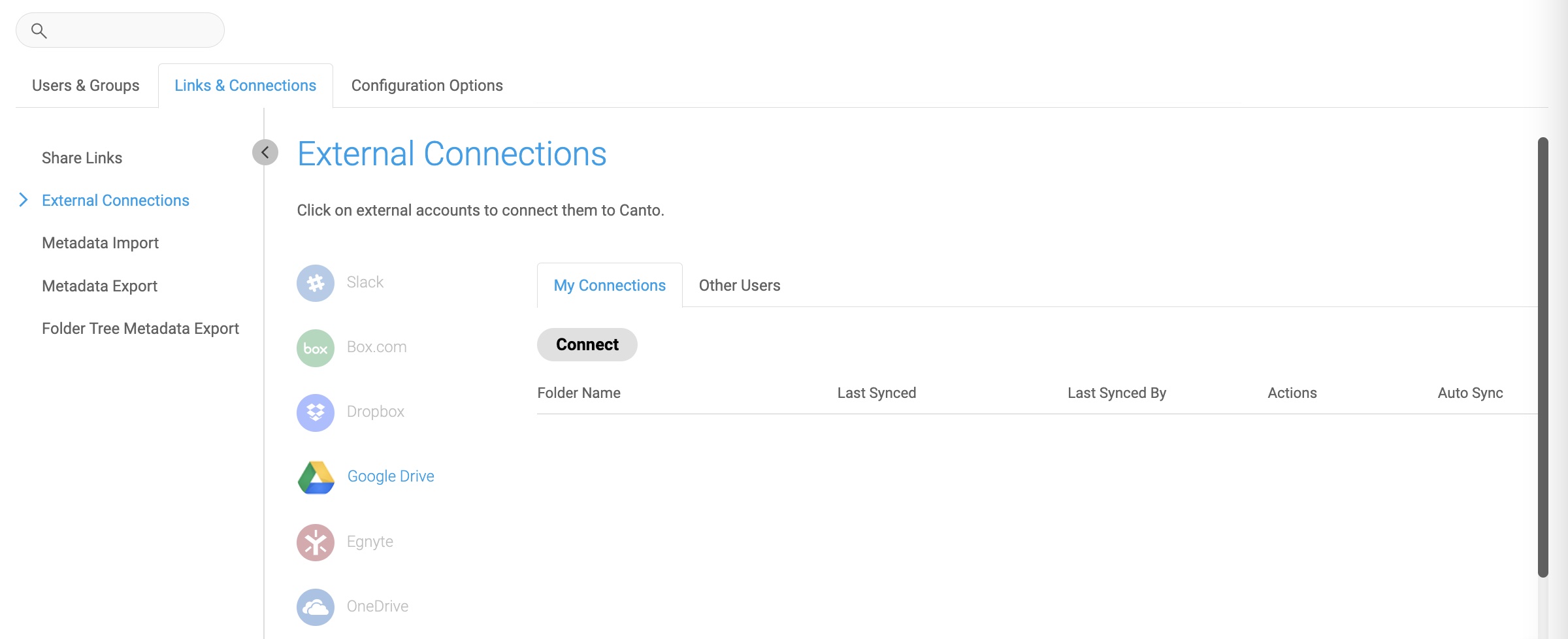Go to Metadata Import
This screenshot has height=639, width=1568.
pos(101,243)
